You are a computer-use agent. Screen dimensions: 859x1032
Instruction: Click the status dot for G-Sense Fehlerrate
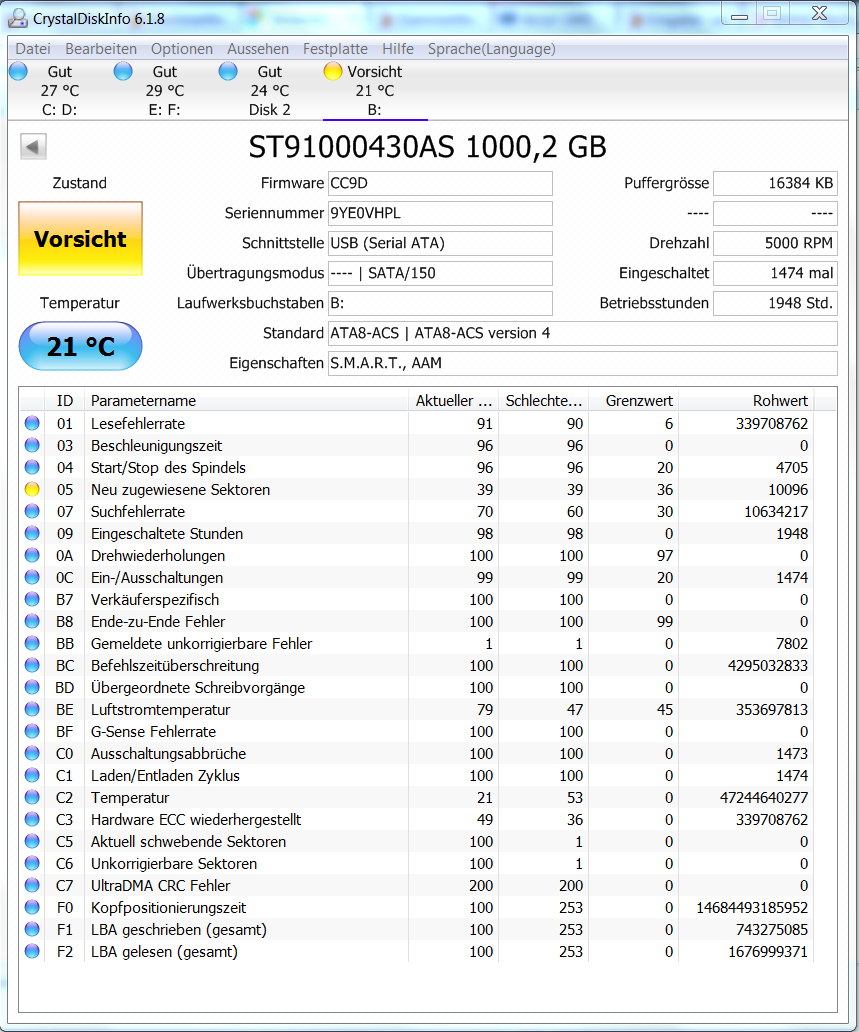point(32,731)
